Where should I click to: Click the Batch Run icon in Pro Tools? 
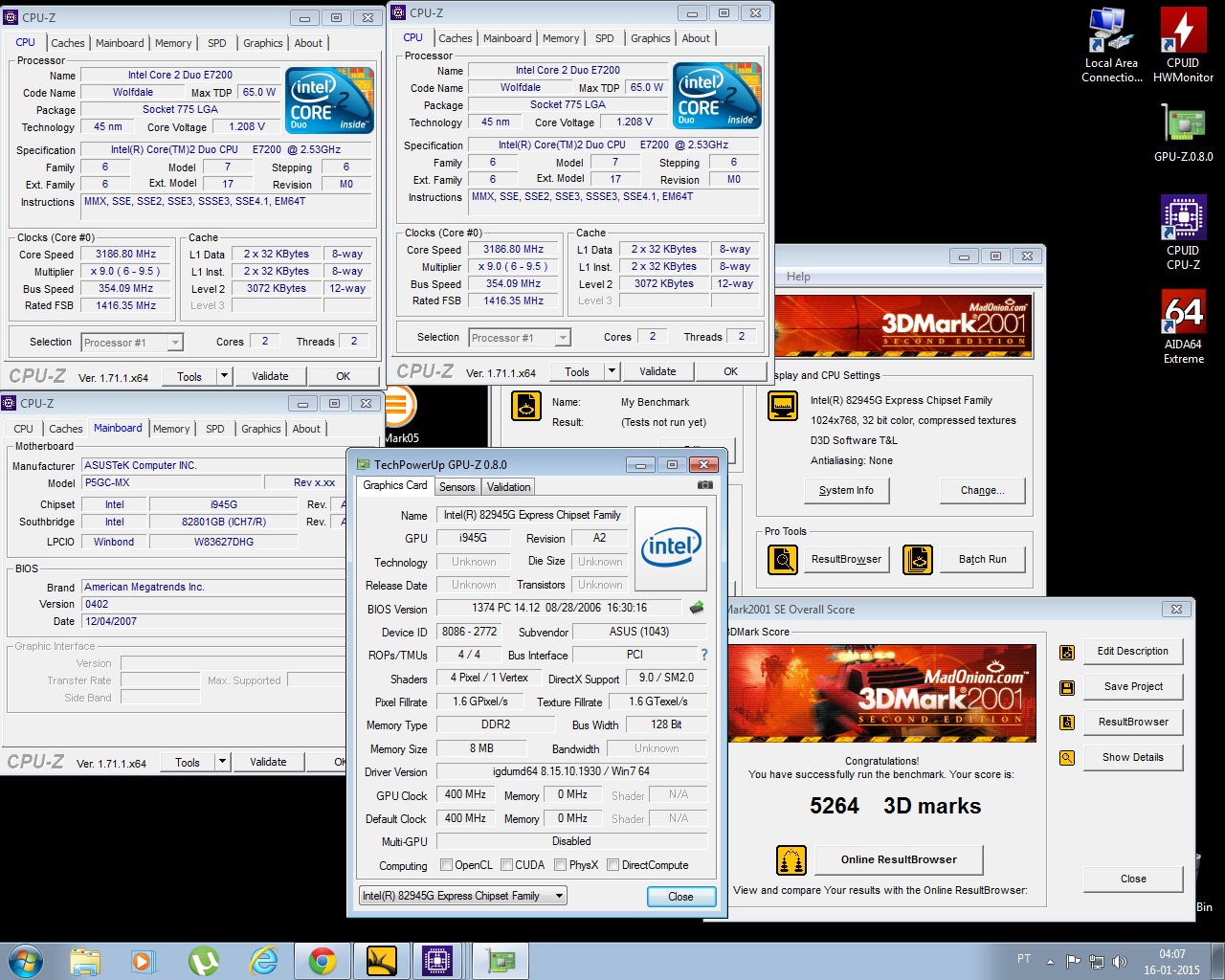click(x=917, y=559)
